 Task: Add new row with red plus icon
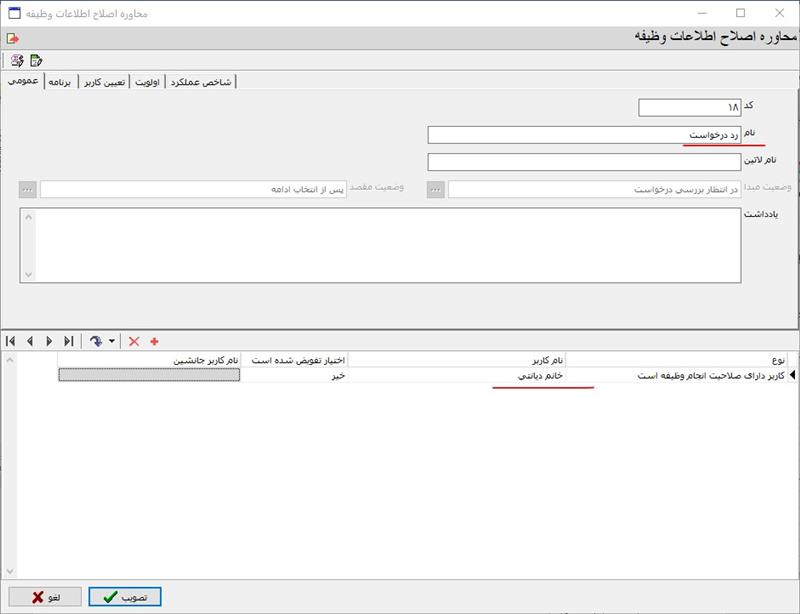coord(154,341)
